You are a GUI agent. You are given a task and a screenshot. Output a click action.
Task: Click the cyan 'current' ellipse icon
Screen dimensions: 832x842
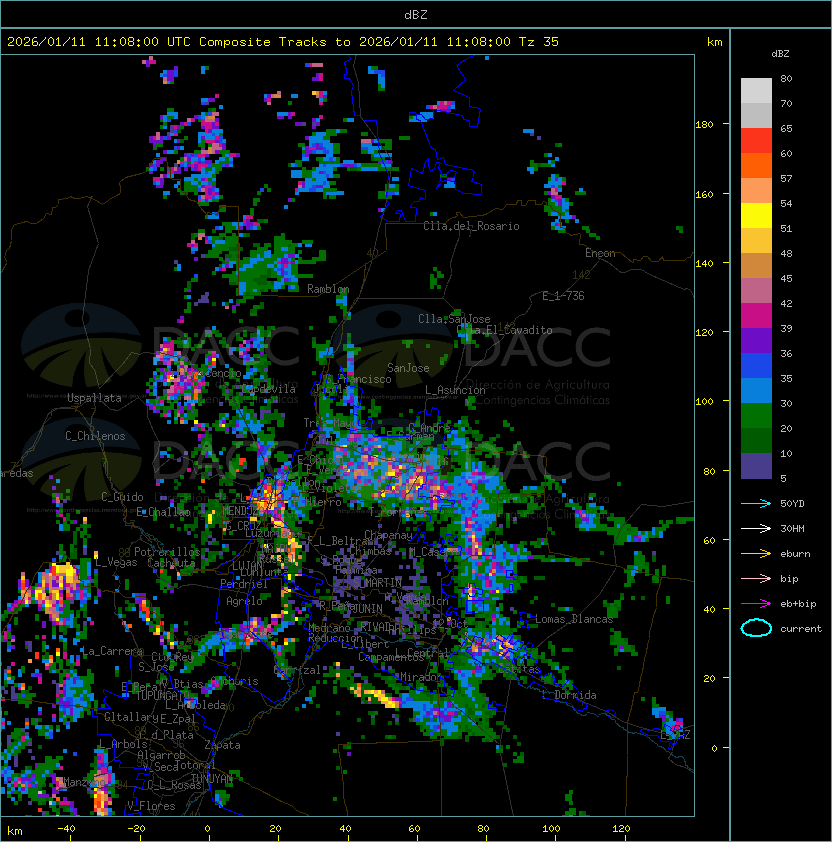(x=756, y=628)
